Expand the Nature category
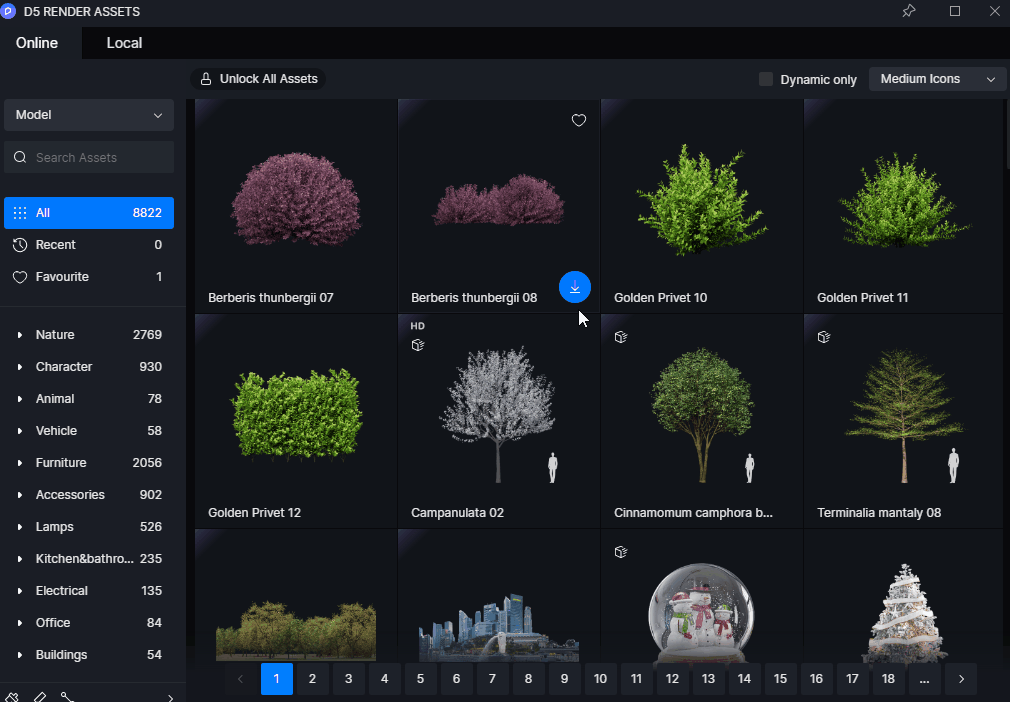Viewport: 1010px width, 702px height. point(20,335)
